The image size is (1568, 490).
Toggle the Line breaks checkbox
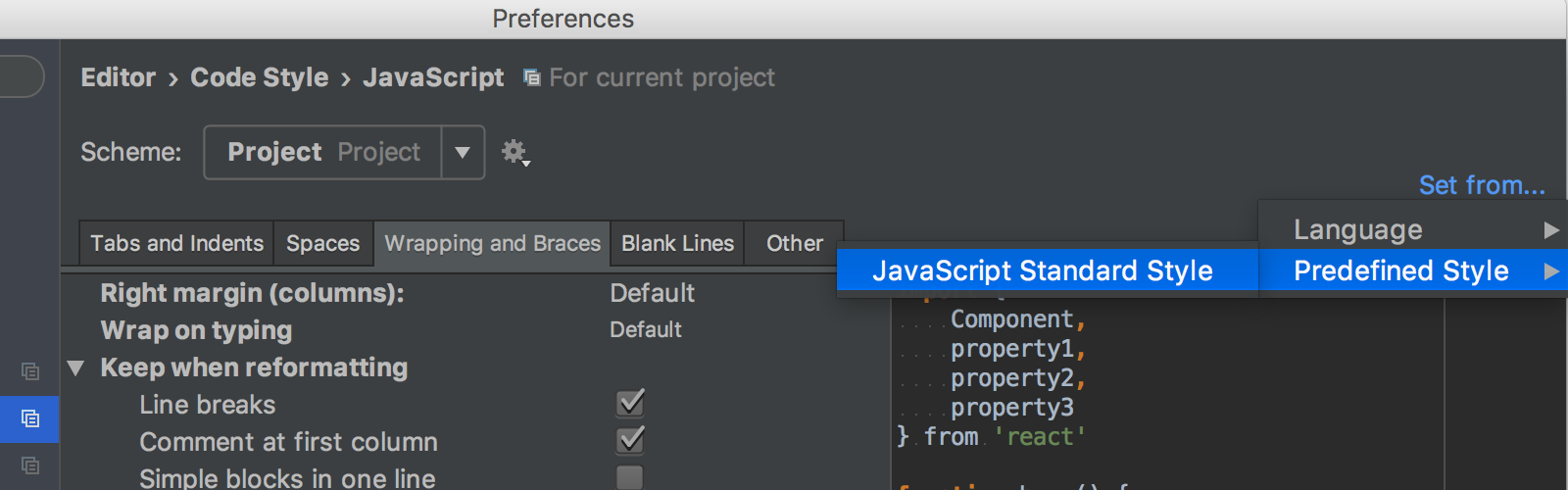coord(630,403)
